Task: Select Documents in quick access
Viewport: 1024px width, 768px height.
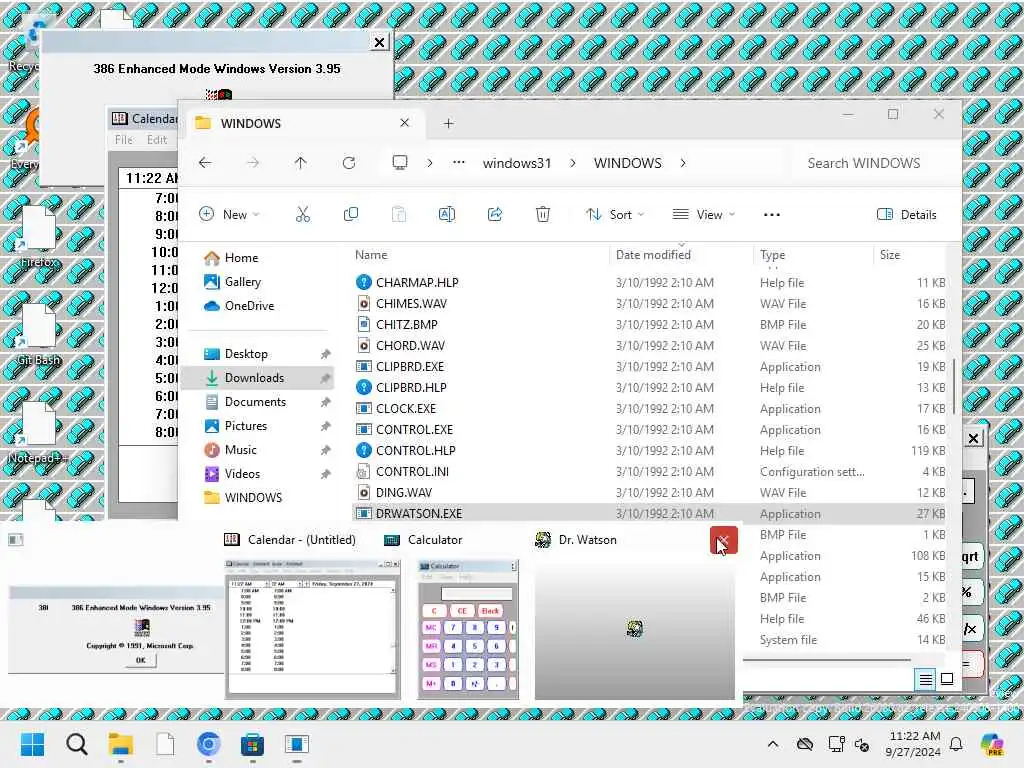Action: pos(258,402)
